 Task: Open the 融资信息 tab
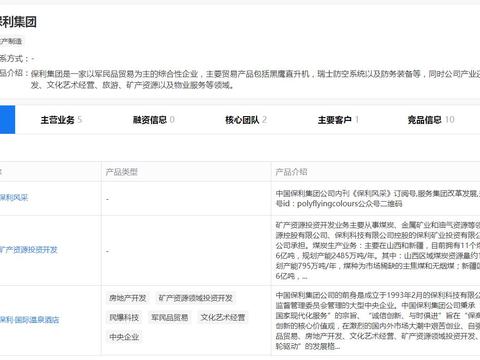pyautogui.click(x=153, y=120)
